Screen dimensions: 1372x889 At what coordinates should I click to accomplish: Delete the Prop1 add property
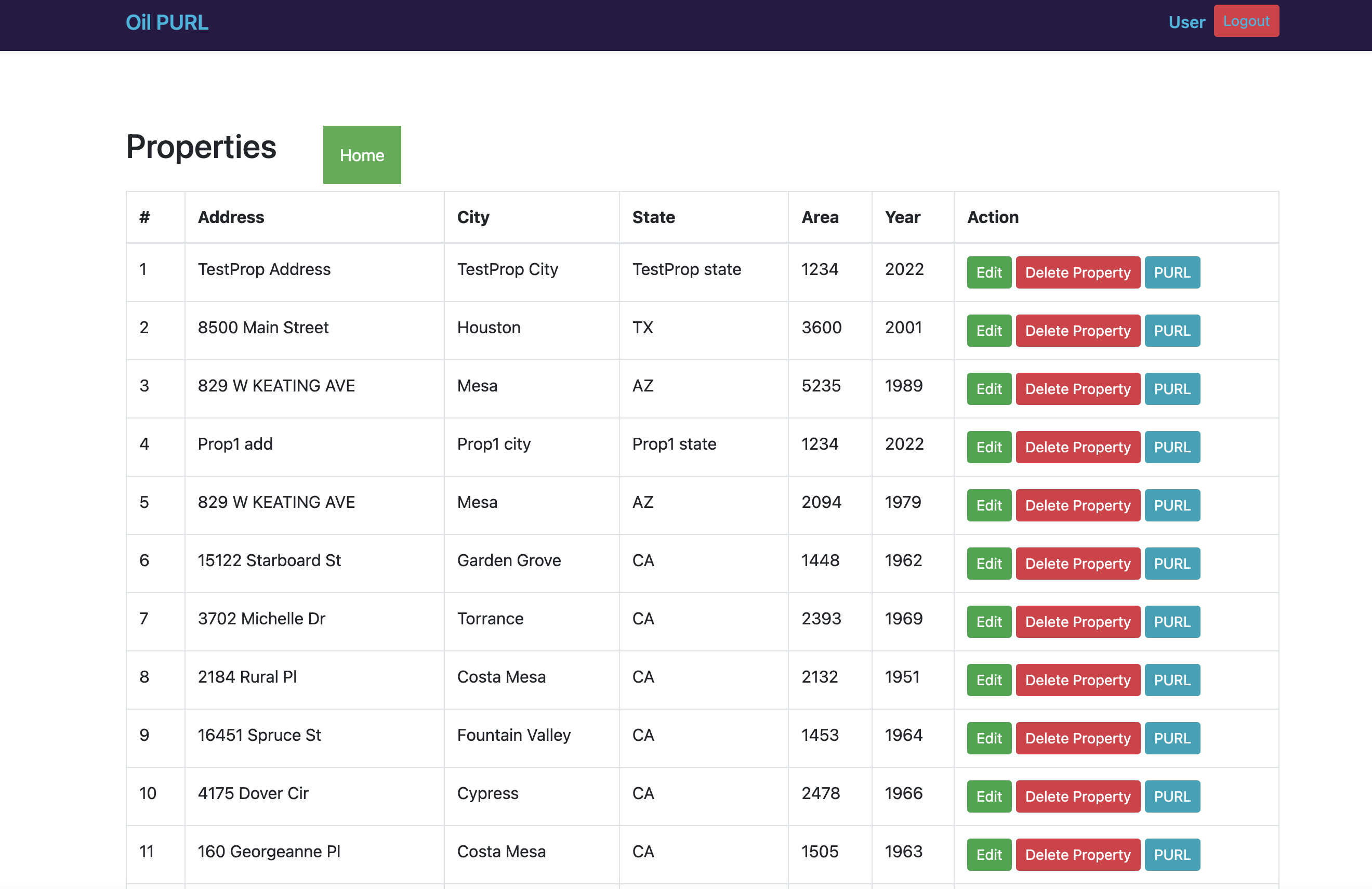(1077, 448)
